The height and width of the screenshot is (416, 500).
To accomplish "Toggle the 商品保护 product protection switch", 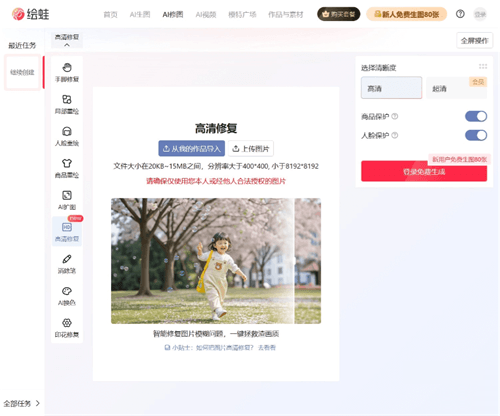I will pyautogui.click(x=476, y=116).
